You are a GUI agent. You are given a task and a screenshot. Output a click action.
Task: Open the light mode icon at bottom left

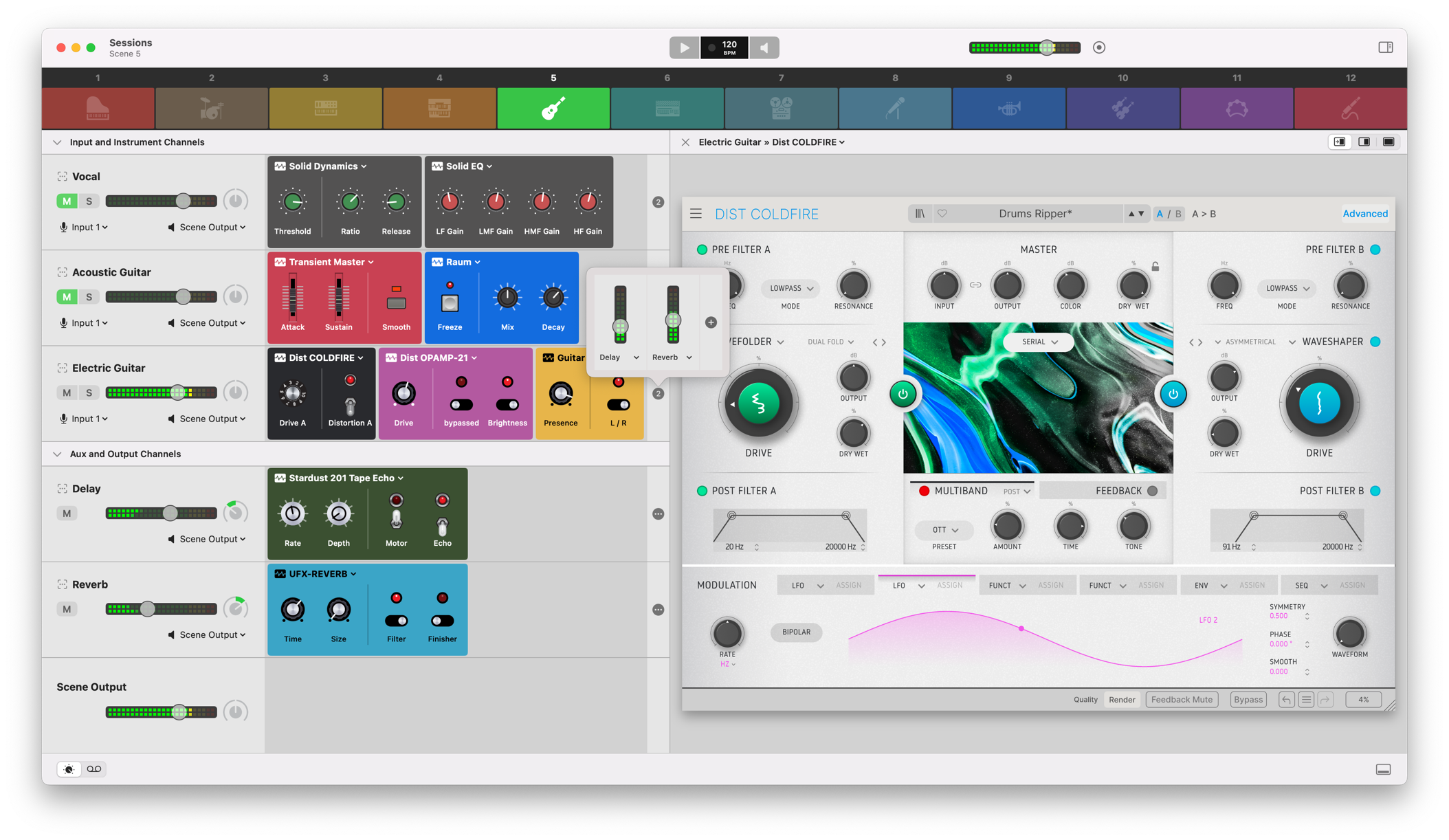coord(69,769)
